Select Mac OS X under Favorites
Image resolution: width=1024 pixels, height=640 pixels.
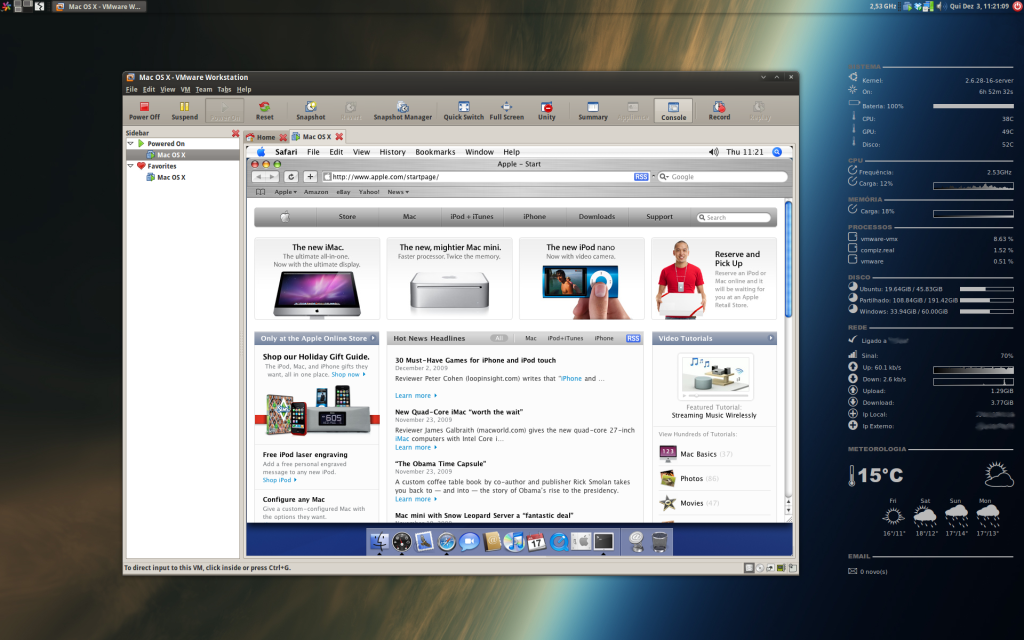[x=171, y=178]
